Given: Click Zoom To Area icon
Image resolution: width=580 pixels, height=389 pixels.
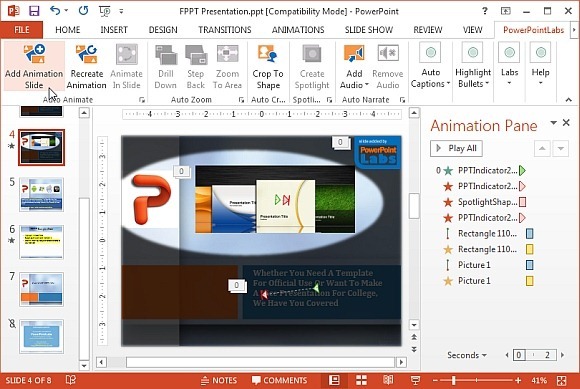Looking at the screenshot, I should point(227,54).
